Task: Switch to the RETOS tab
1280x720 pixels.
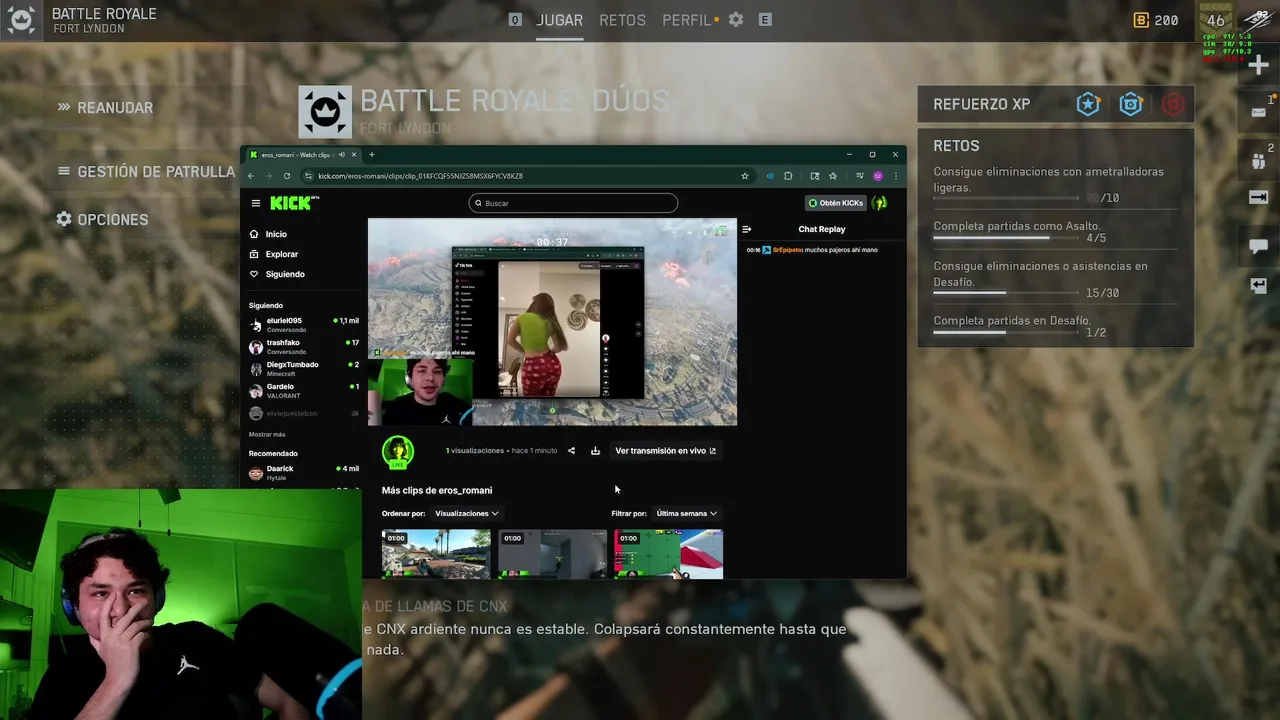Action: tap(622, 20)
